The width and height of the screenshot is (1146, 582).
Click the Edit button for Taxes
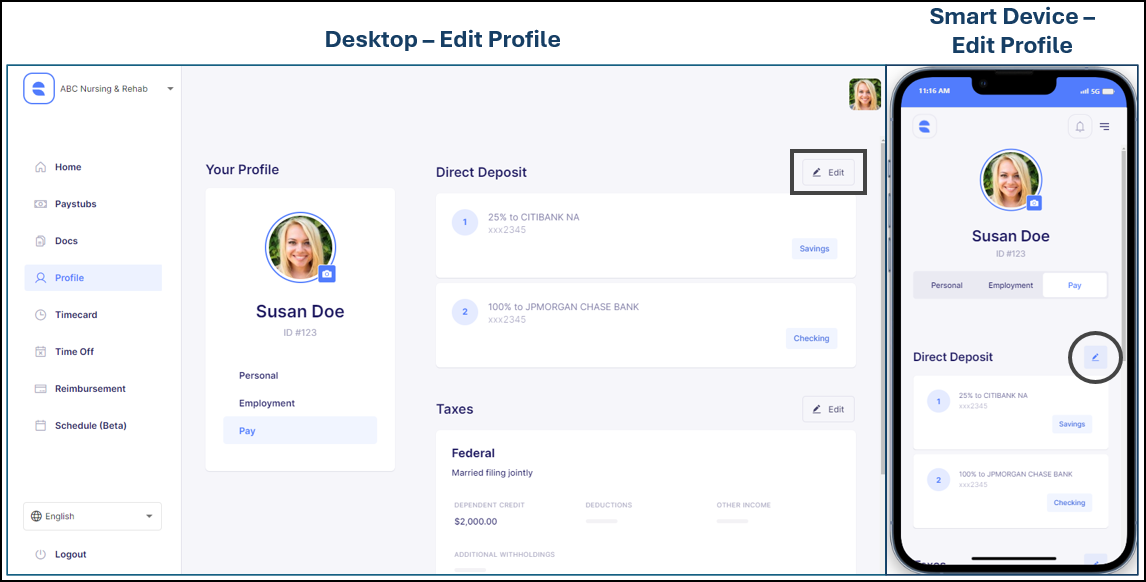point(828,409)
